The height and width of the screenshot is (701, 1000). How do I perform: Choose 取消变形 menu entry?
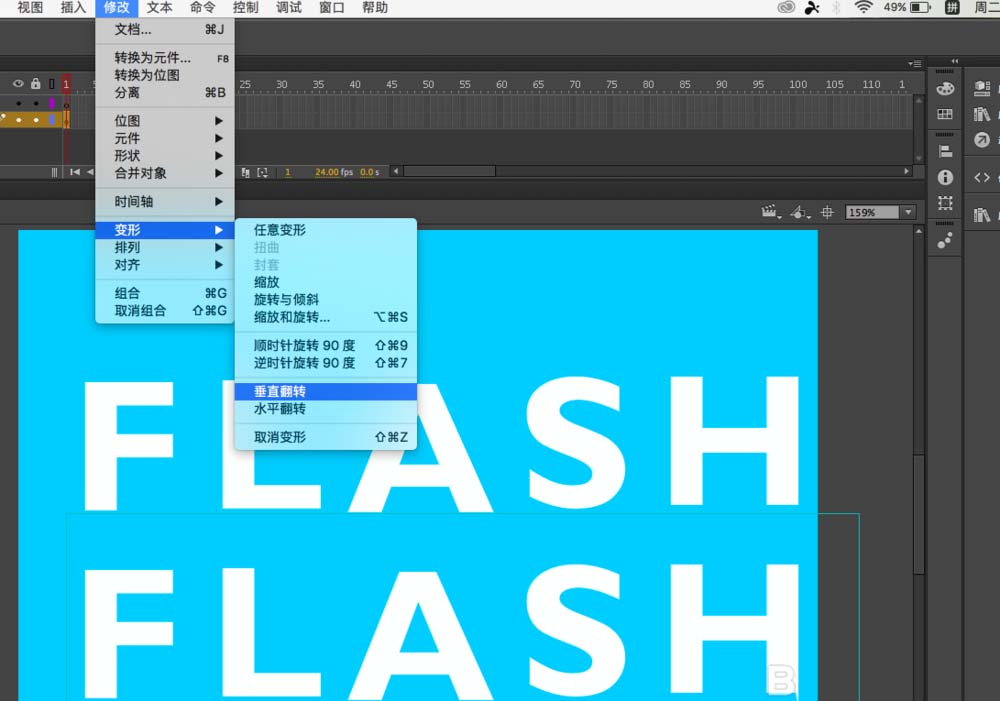click(x=326, y=437)
